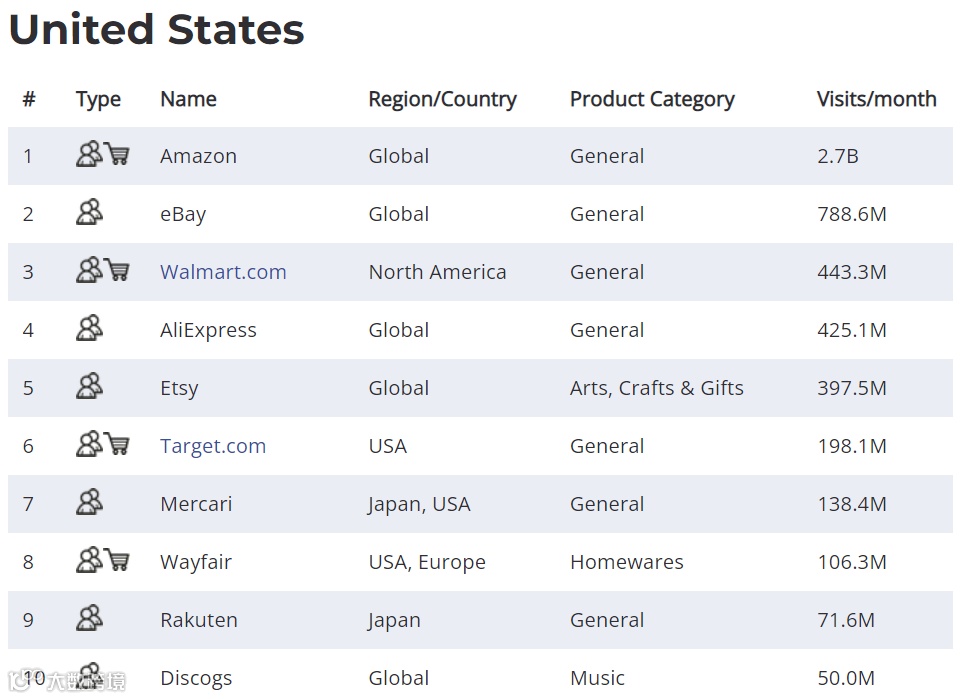Click the Type column header

click(98, 99)
